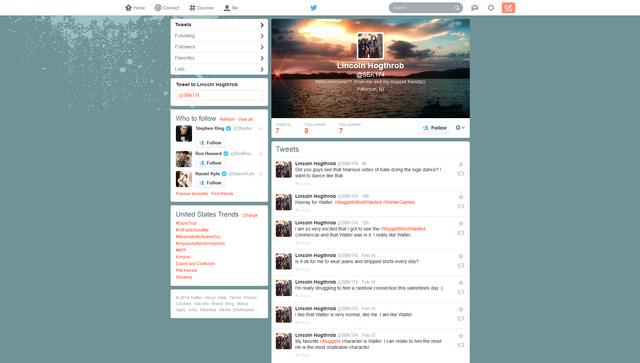640x363 pixels.
Task: Open #WinterGames hashtag
Action: click(399, 202)
